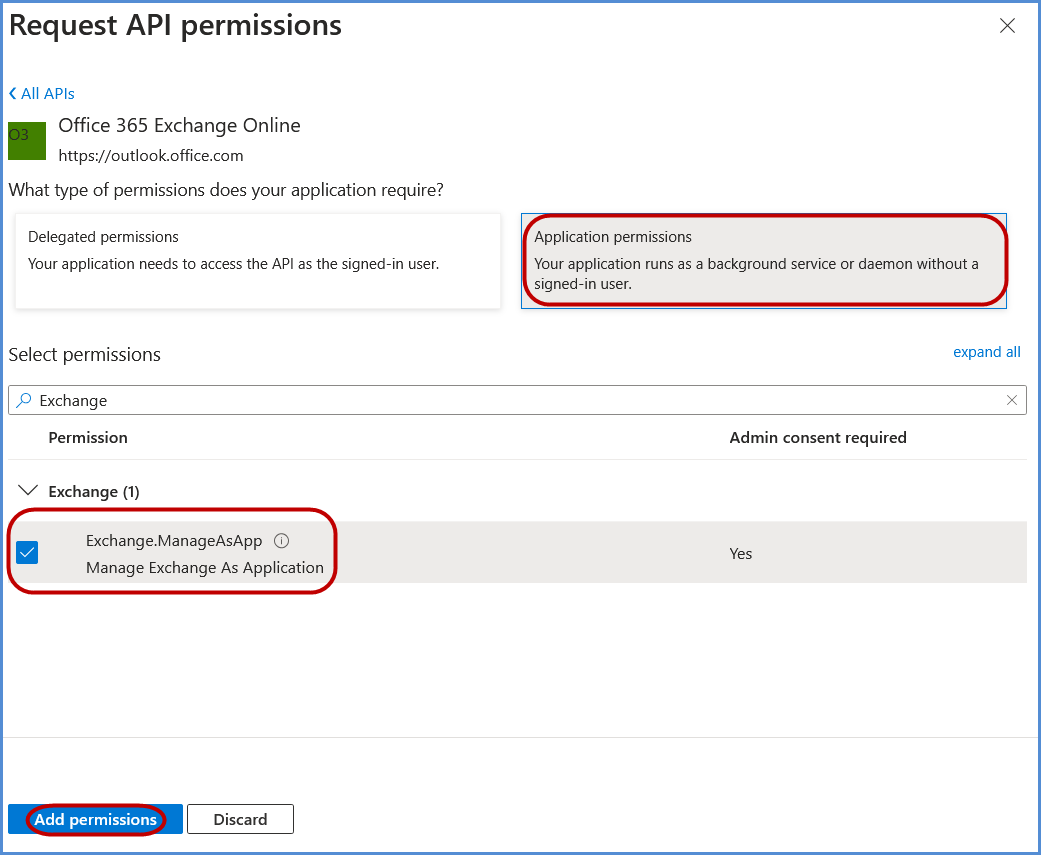Click the Yes admin consent value
This screenshot has width=1041, height=855.
(740, 553)
